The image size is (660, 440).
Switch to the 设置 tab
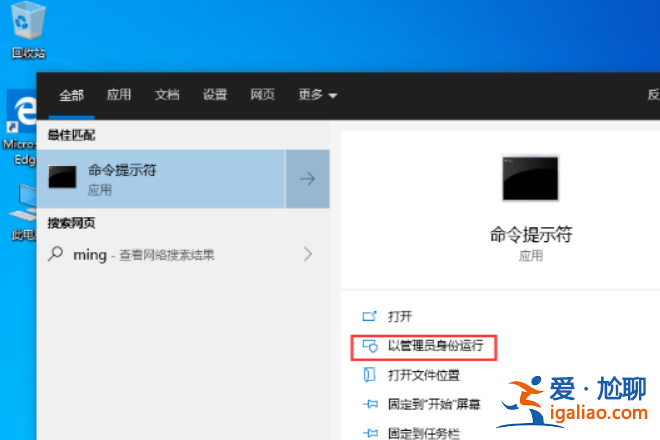(x=215, y=95)
